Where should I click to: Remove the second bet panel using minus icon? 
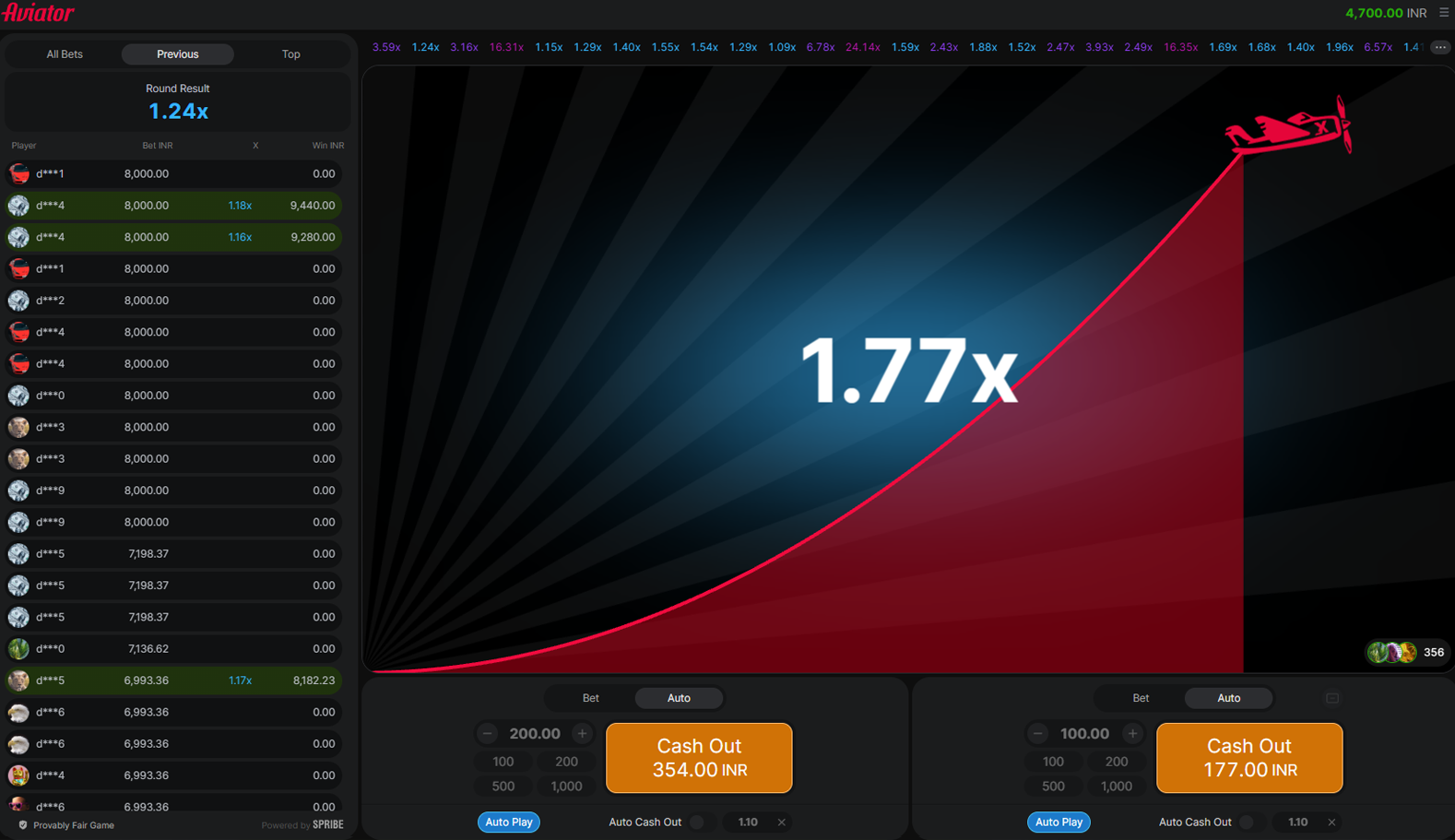point(1332,698)
